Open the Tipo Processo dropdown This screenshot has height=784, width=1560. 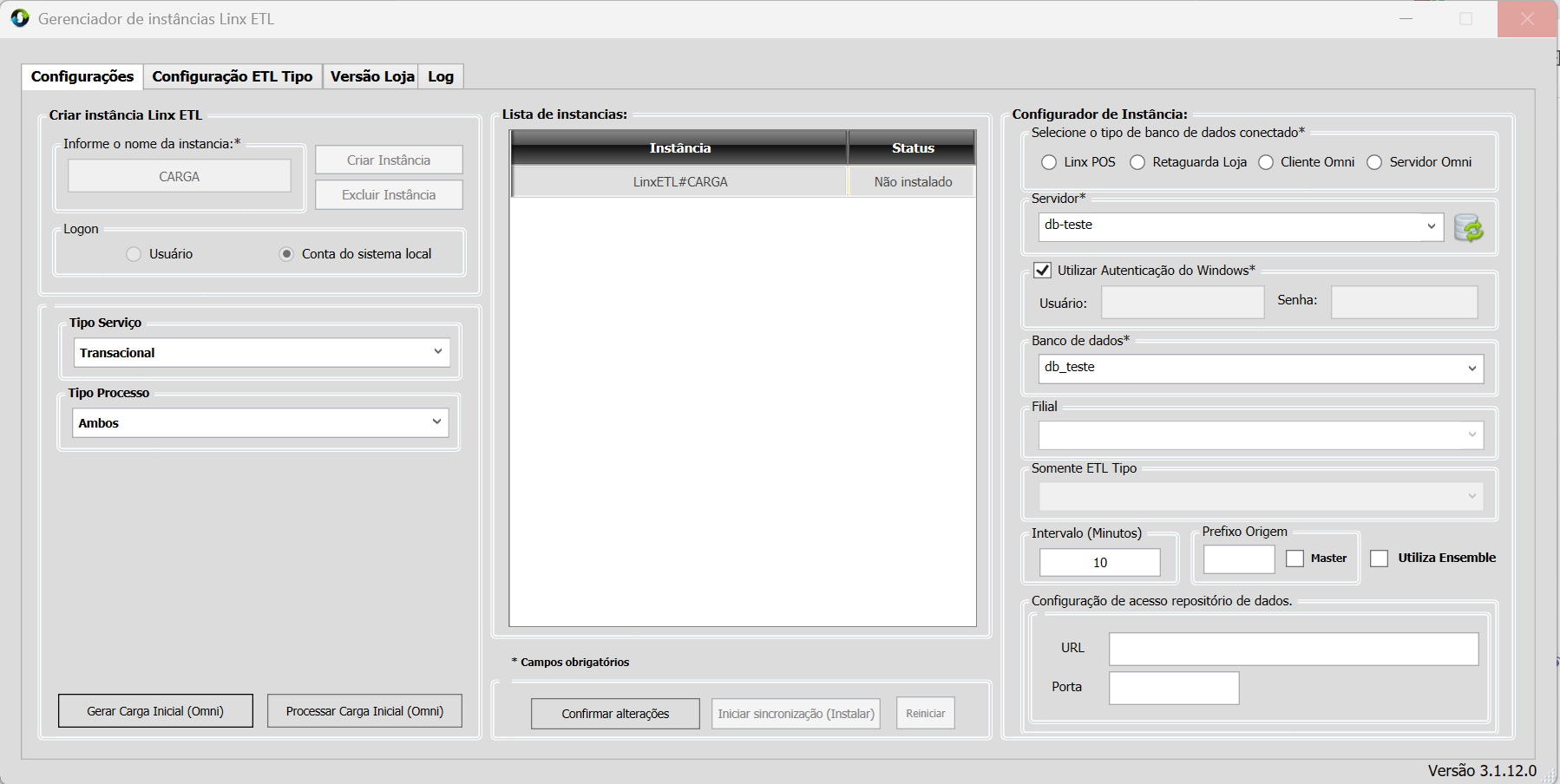click(x=260, y=422)
